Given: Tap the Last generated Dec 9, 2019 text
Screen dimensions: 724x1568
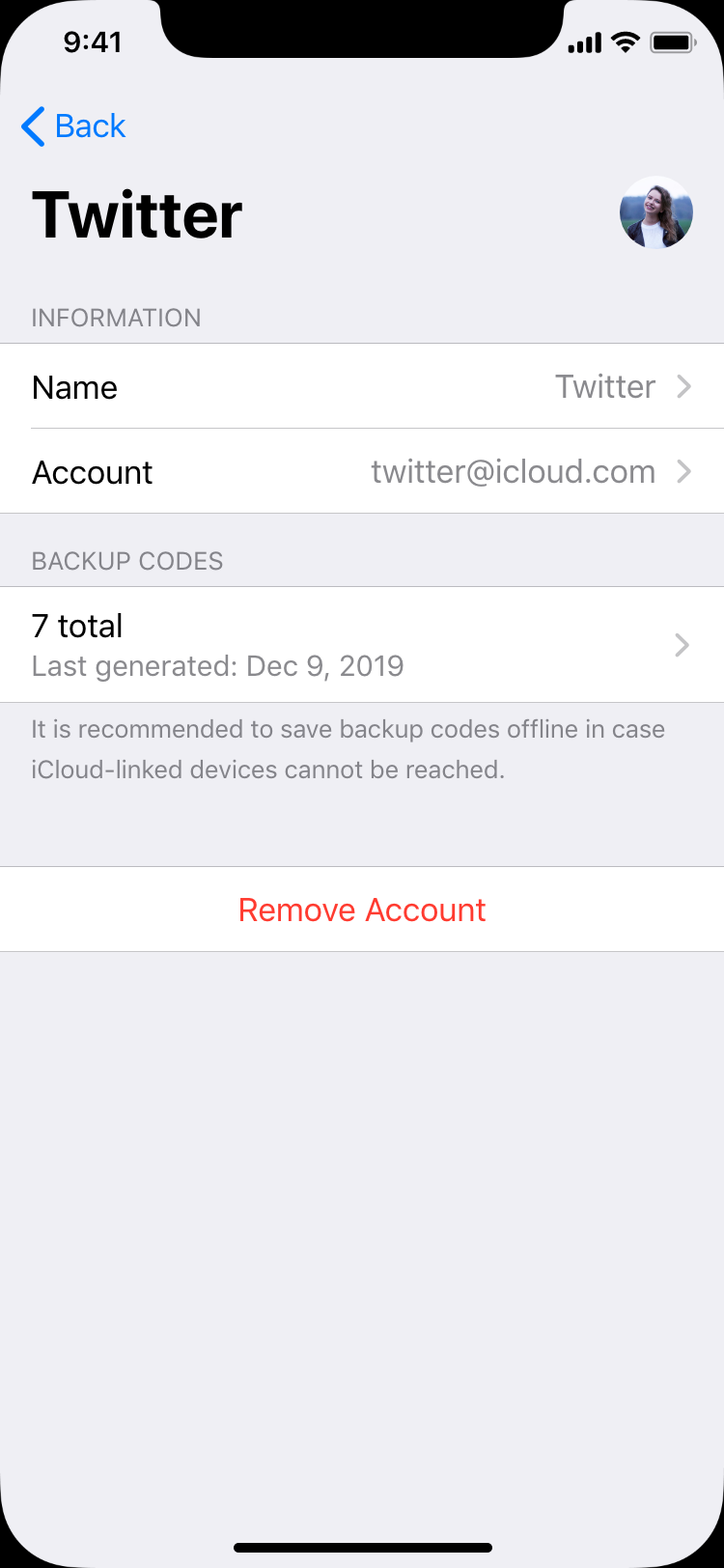Looking at the screenshot, I should (x=218, y=666).
